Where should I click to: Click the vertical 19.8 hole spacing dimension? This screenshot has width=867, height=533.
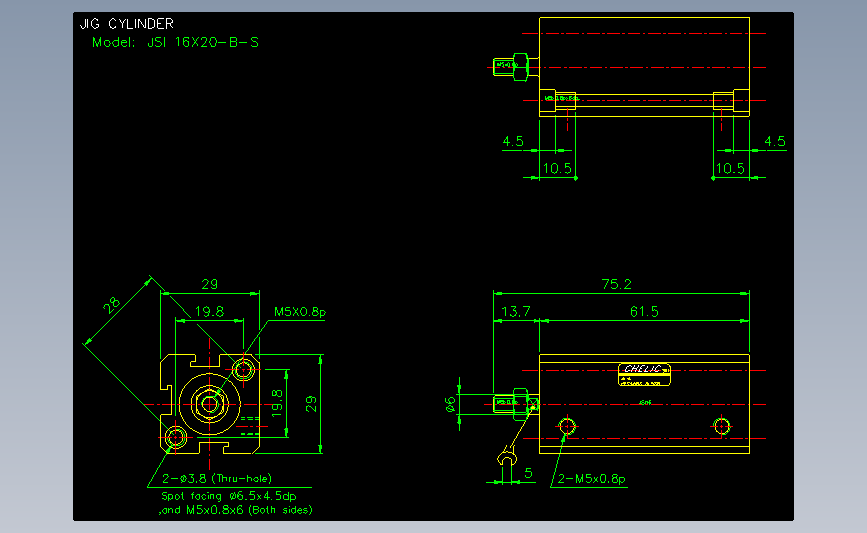click(277, 403)
